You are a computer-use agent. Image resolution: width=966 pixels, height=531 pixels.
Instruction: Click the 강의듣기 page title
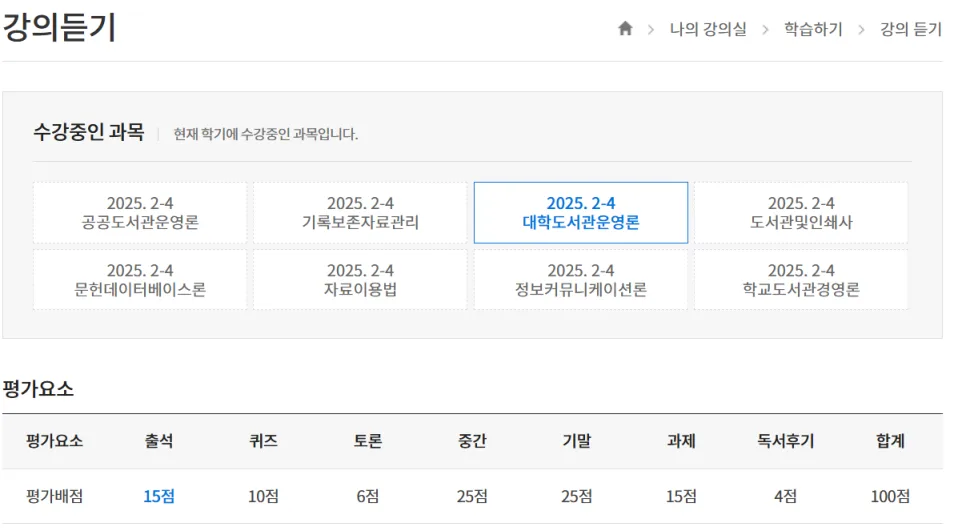click(x=59, y=27)
